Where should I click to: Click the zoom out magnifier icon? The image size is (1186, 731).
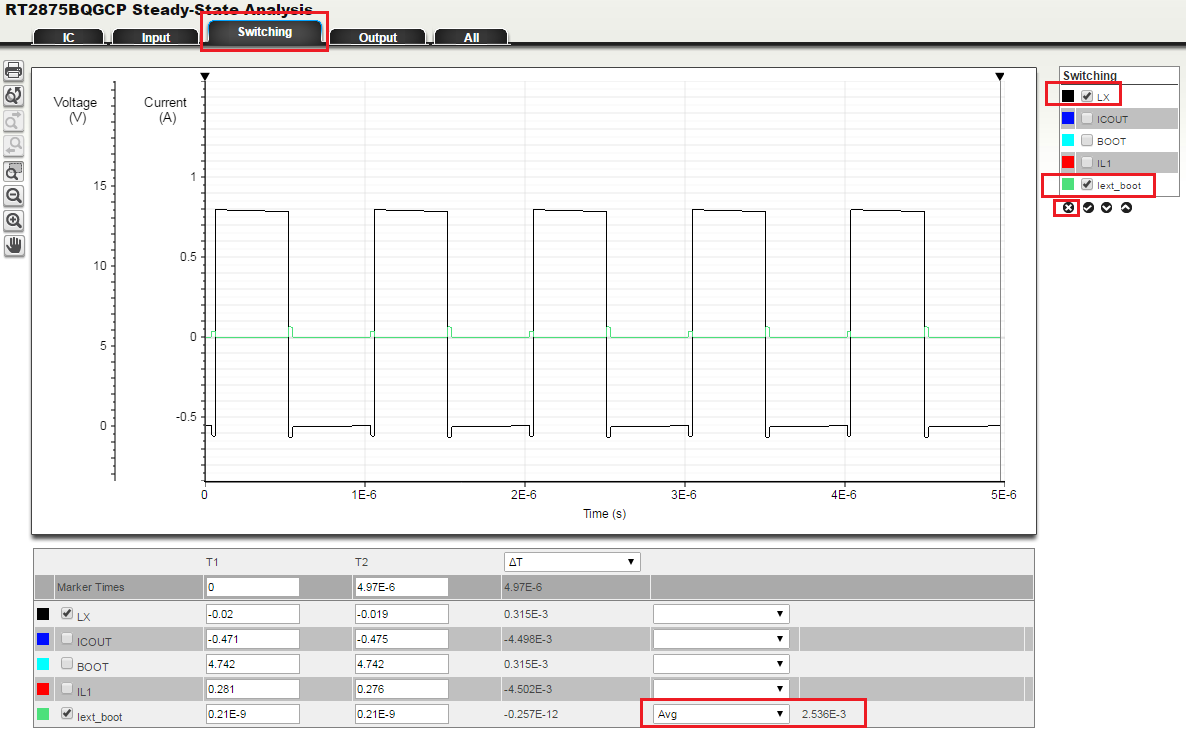13,196
